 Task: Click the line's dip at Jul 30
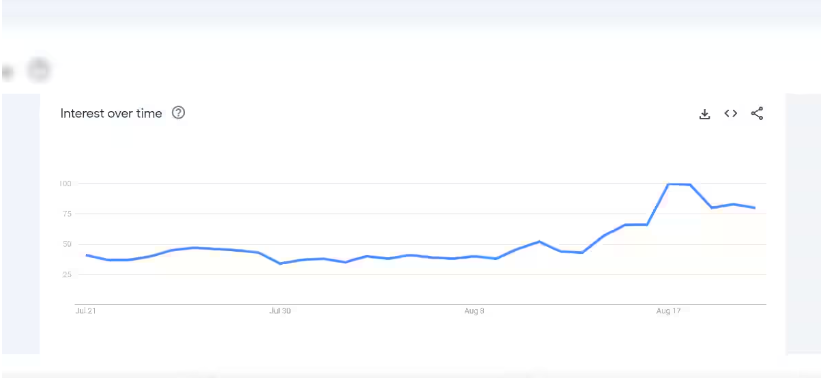[280, 263]
